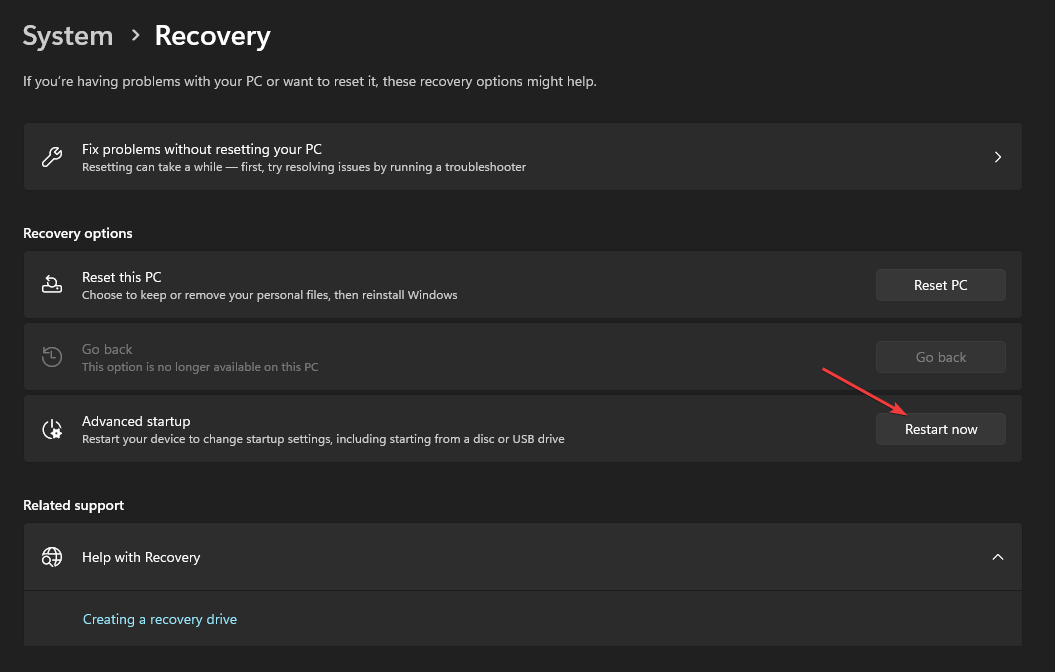
Task: Click the Restart now button
Action: [941, 429]
